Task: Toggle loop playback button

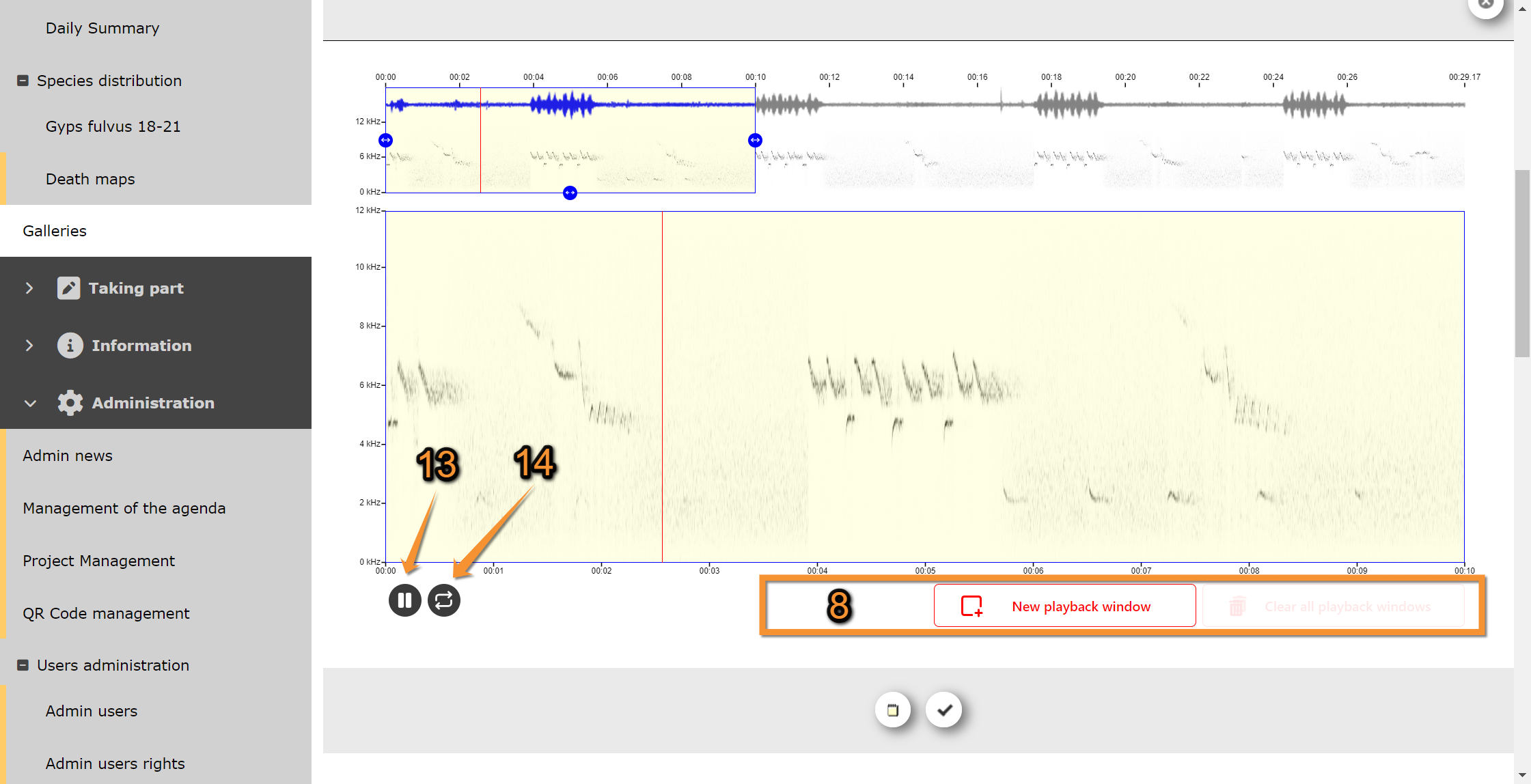Action: coord(444,600)
